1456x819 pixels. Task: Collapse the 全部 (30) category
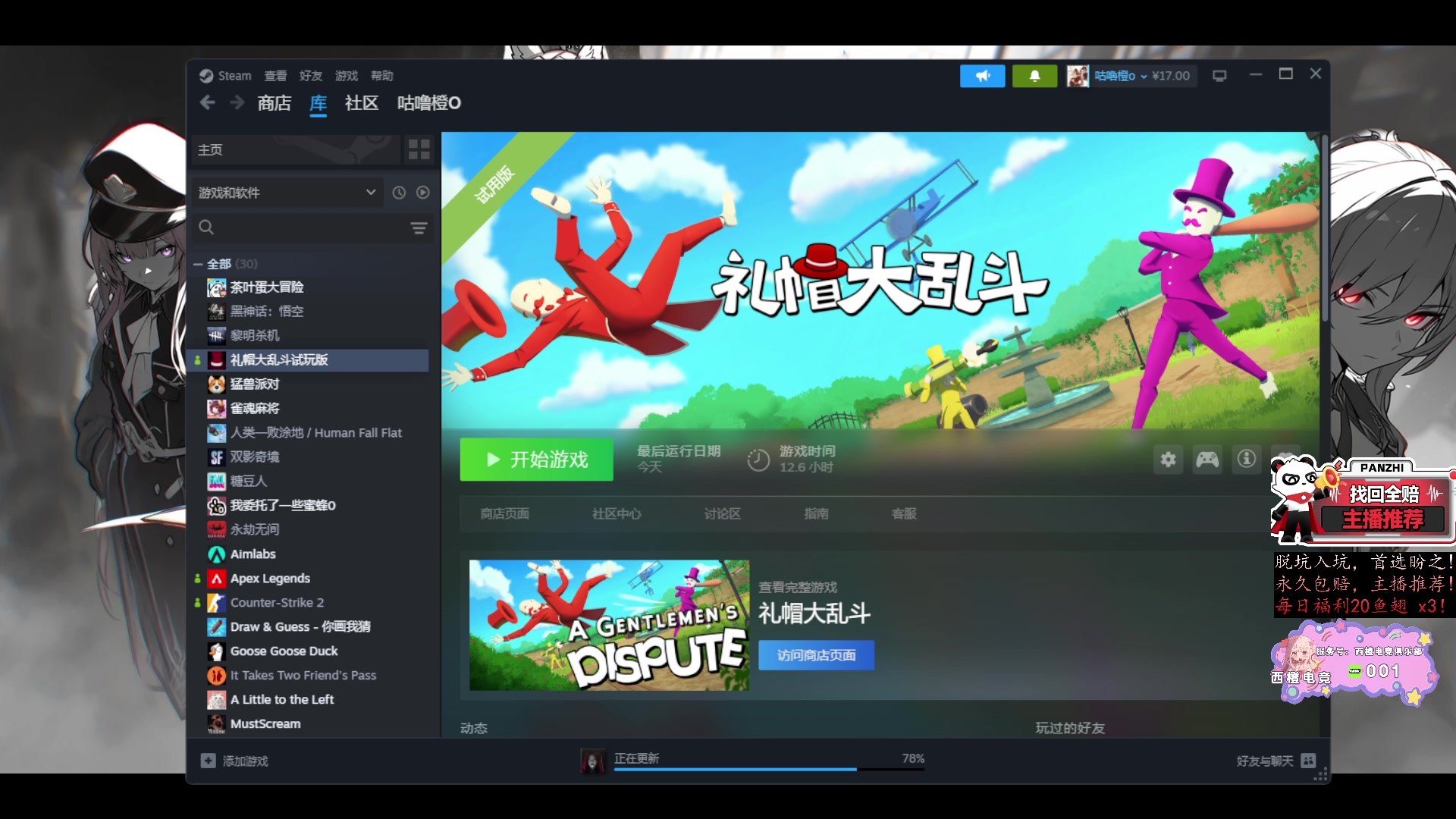point(198,264)
